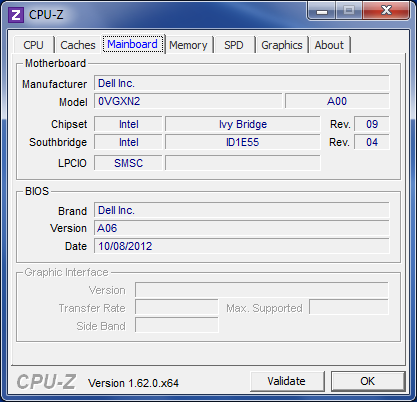Click the BIOS Date 10/08/2012 field
Viewport: 417px width, 402px height.
241,246
